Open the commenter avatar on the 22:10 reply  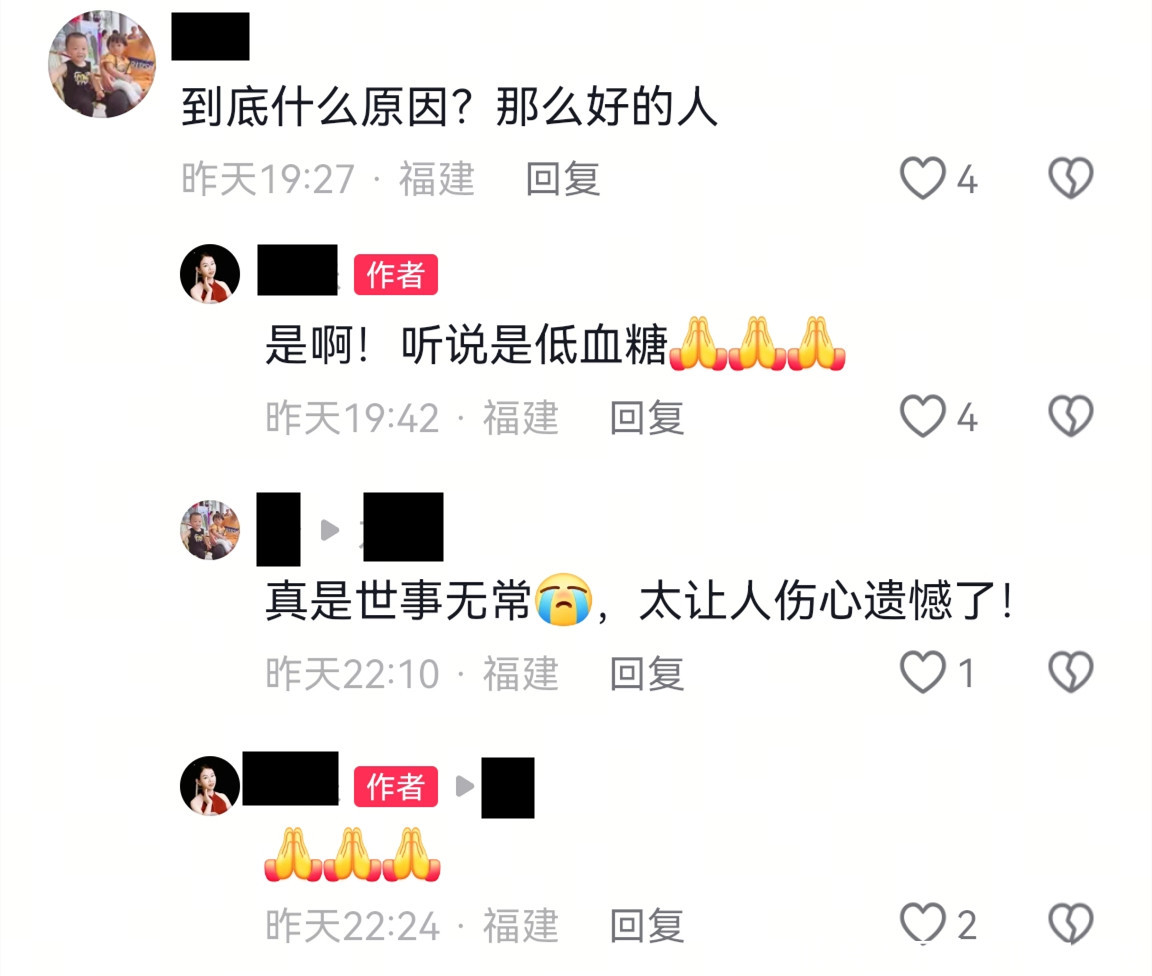coord(210,530)
